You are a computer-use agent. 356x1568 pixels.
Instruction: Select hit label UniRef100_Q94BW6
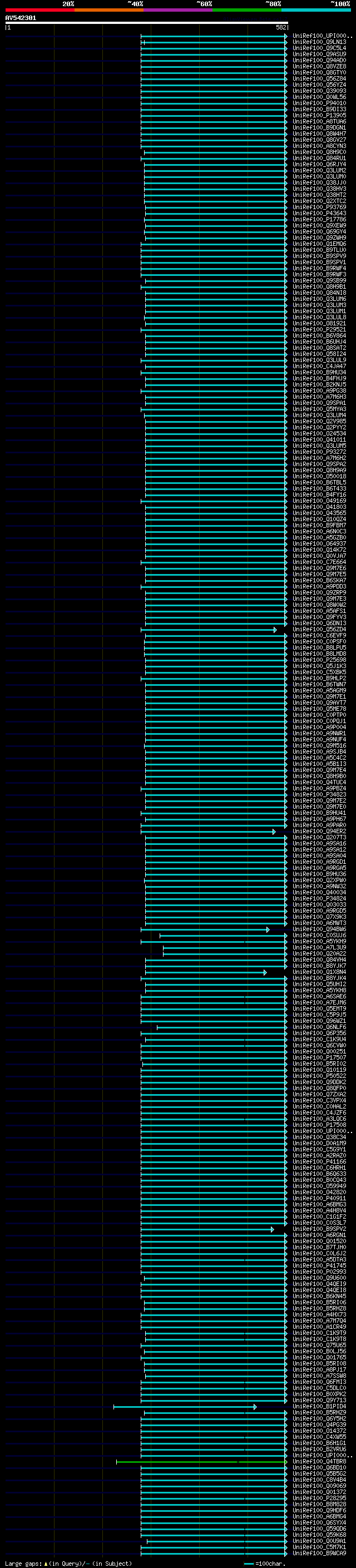coord(319,929)
